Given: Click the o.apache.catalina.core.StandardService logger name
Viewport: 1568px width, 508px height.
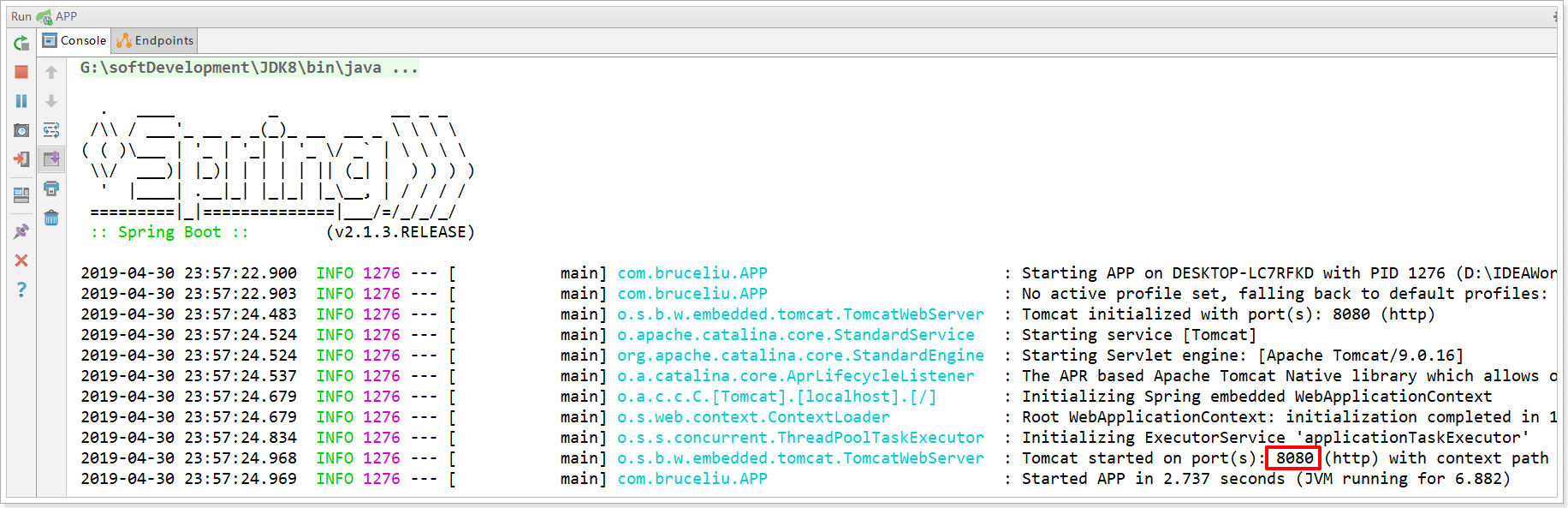Looking at the screenshot, I should click(796, 335).
